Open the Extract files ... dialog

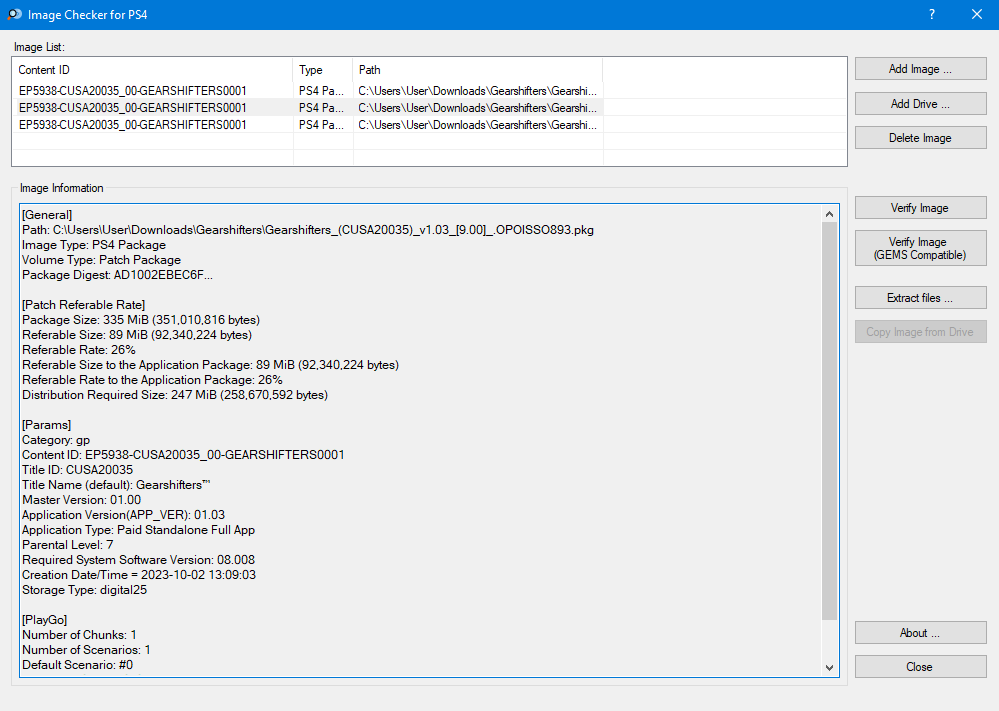click(921, 298)
